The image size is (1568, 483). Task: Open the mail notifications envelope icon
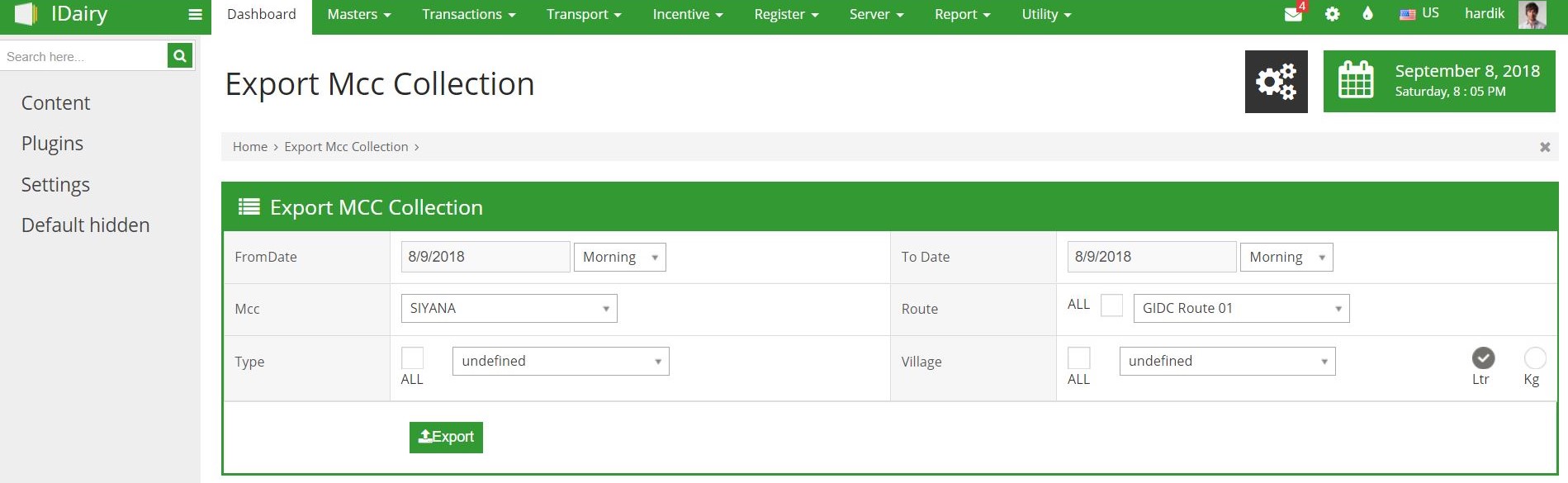click(x=1293, y=14)
